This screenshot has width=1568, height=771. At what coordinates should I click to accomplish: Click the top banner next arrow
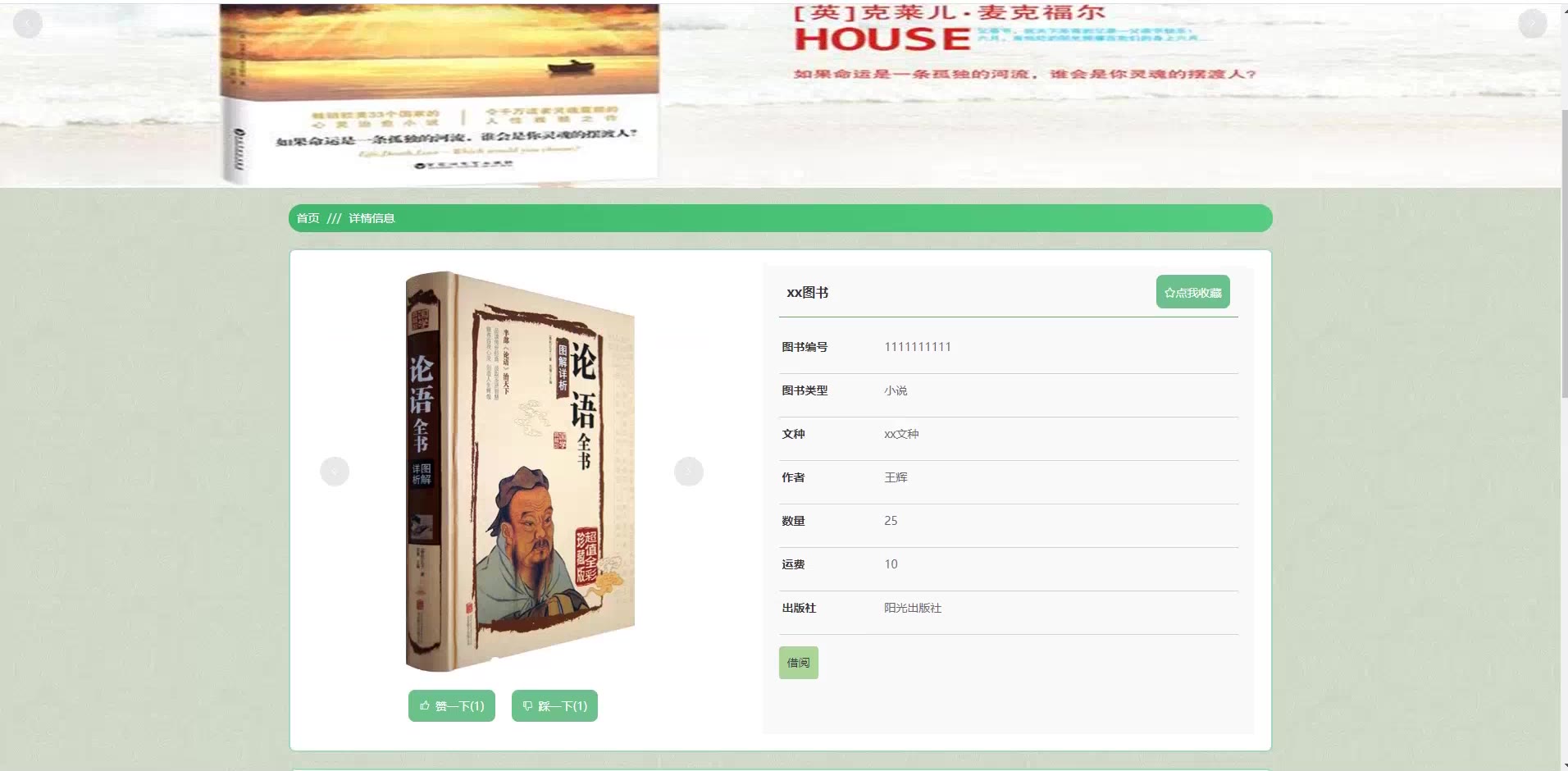point(1532,23)
